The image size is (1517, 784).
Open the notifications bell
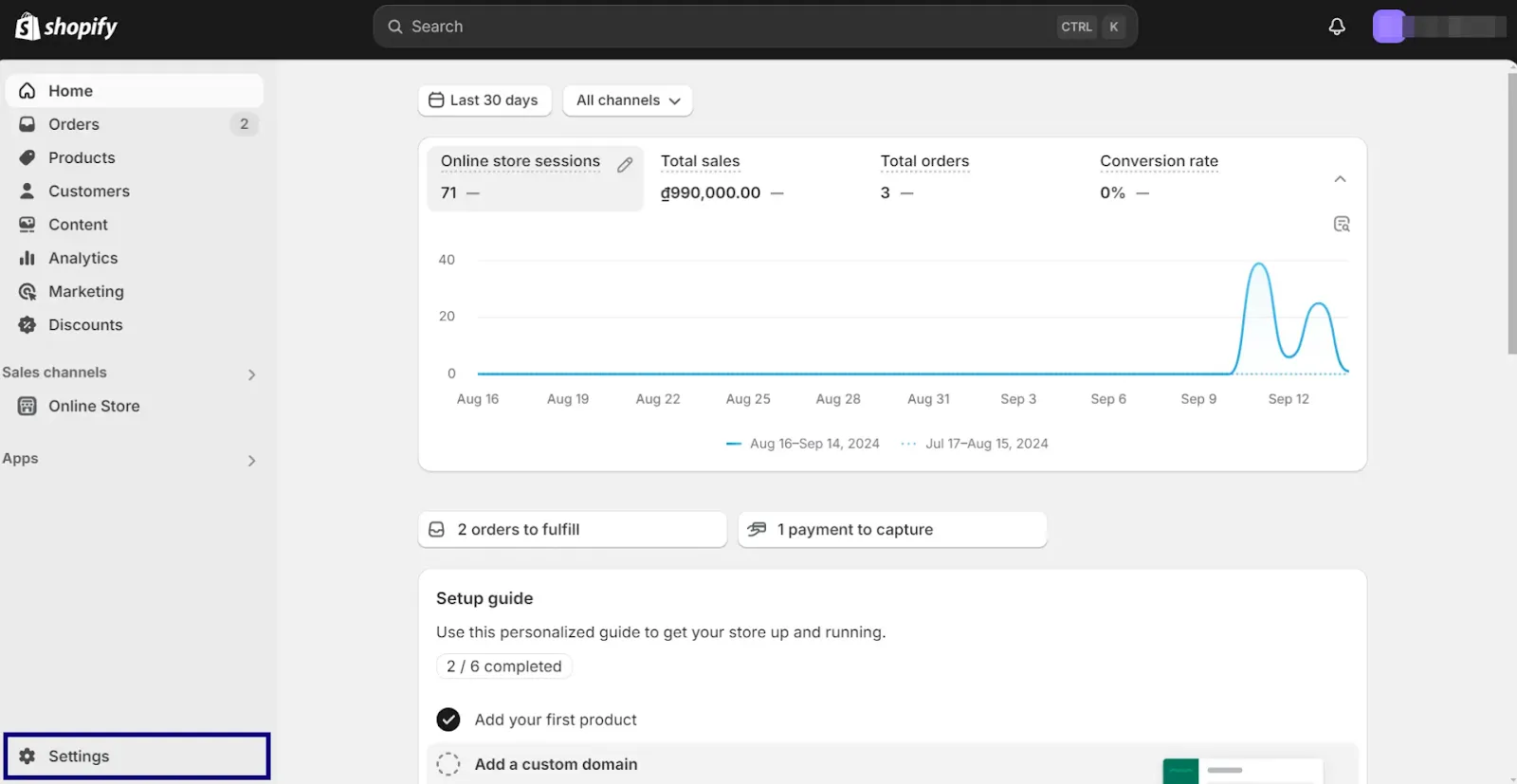(x=1337, y=27)
